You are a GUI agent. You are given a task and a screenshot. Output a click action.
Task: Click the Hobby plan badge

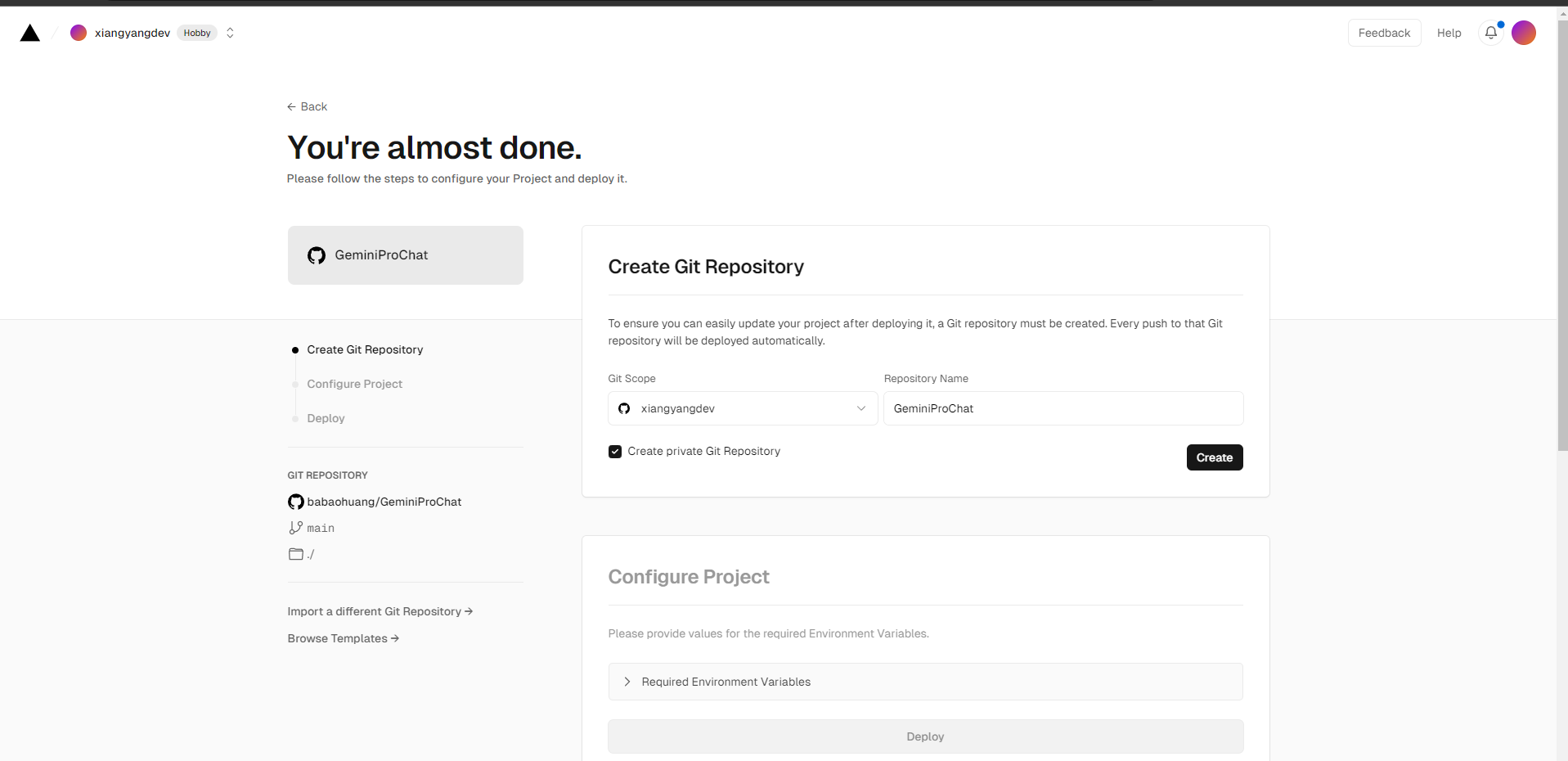click(x=197, y=33)
